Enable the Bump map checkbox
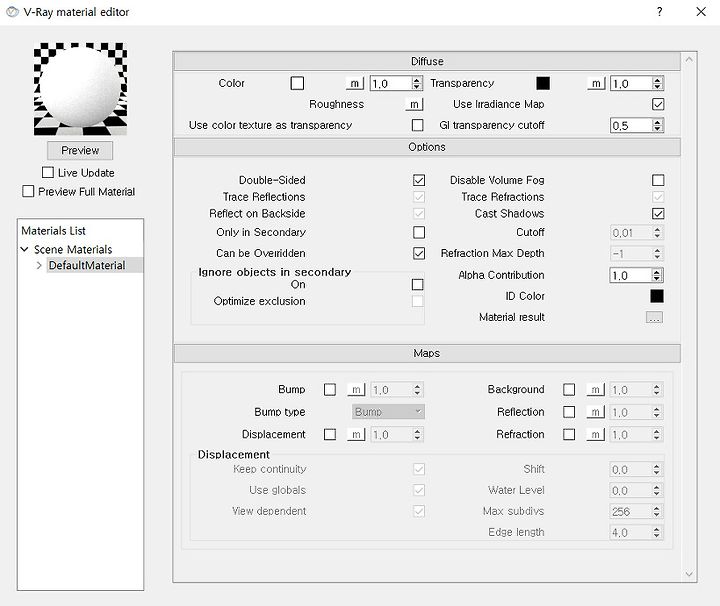 click(x=330, y=390)
